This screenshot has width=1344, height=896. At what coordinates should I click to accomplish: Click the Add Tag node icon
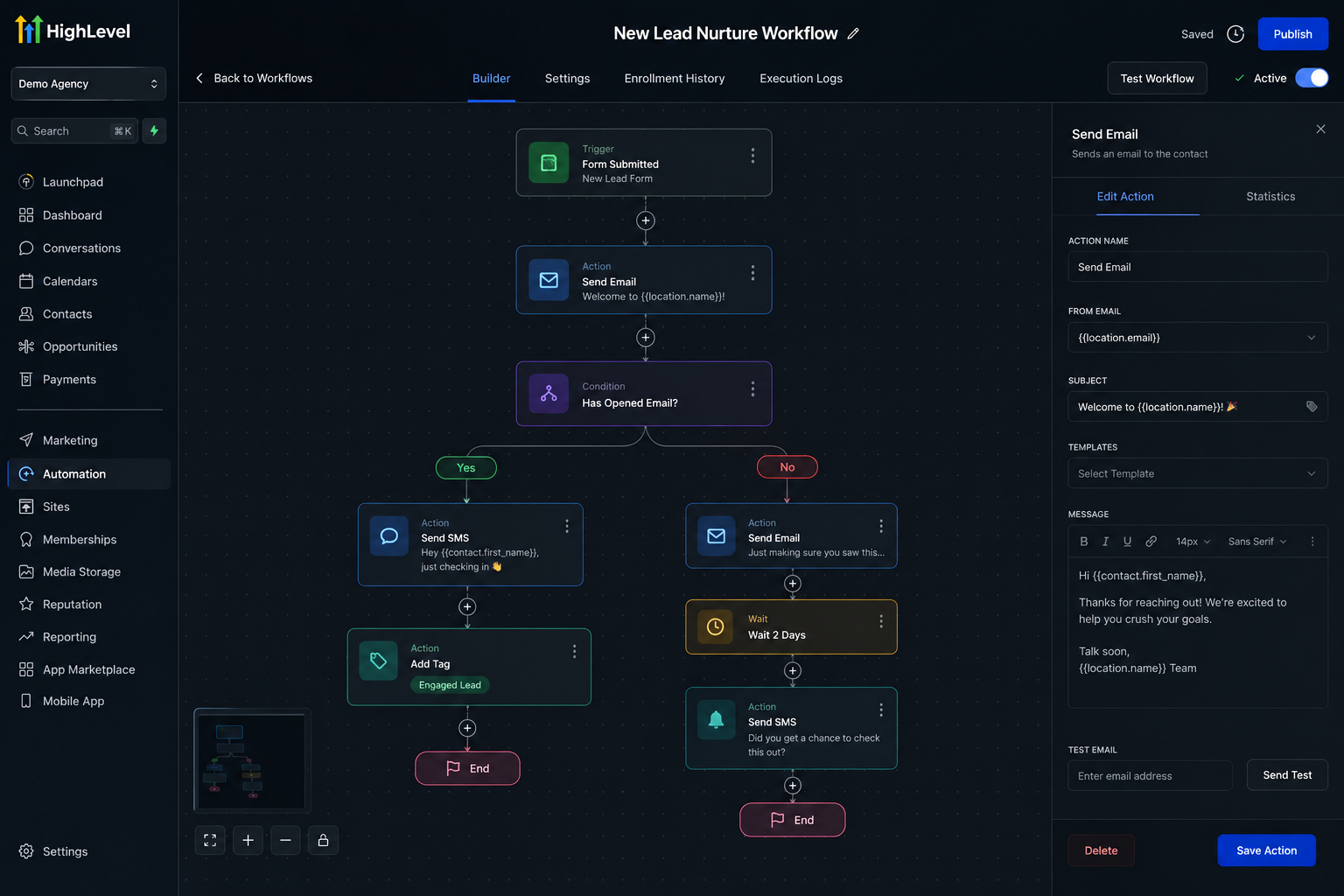(378, 661)
